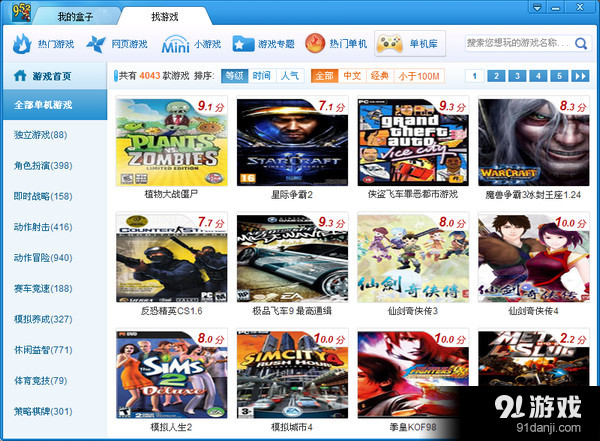Go to page 4

(x=538, y=76)
